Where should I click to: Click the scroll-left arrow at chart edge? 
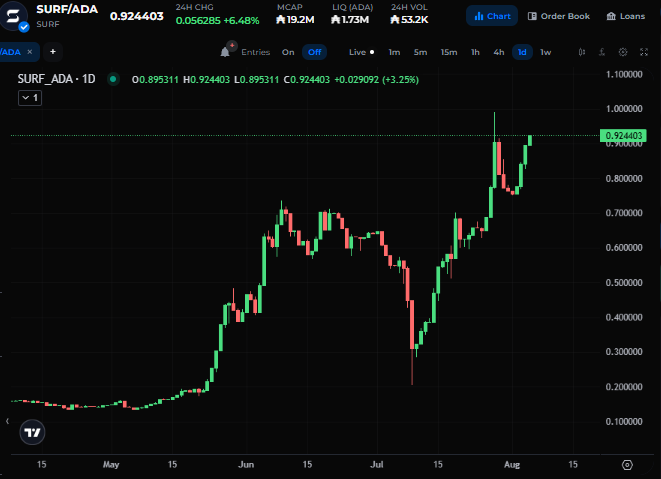(x=7, y=421)
